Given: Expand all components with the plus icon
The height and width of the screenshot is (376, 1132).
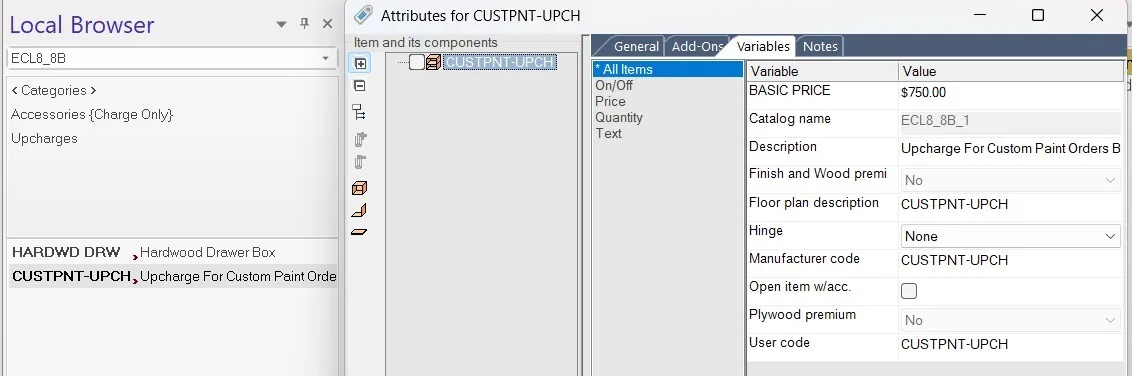Looking at the screenshot, I should 360,64.
